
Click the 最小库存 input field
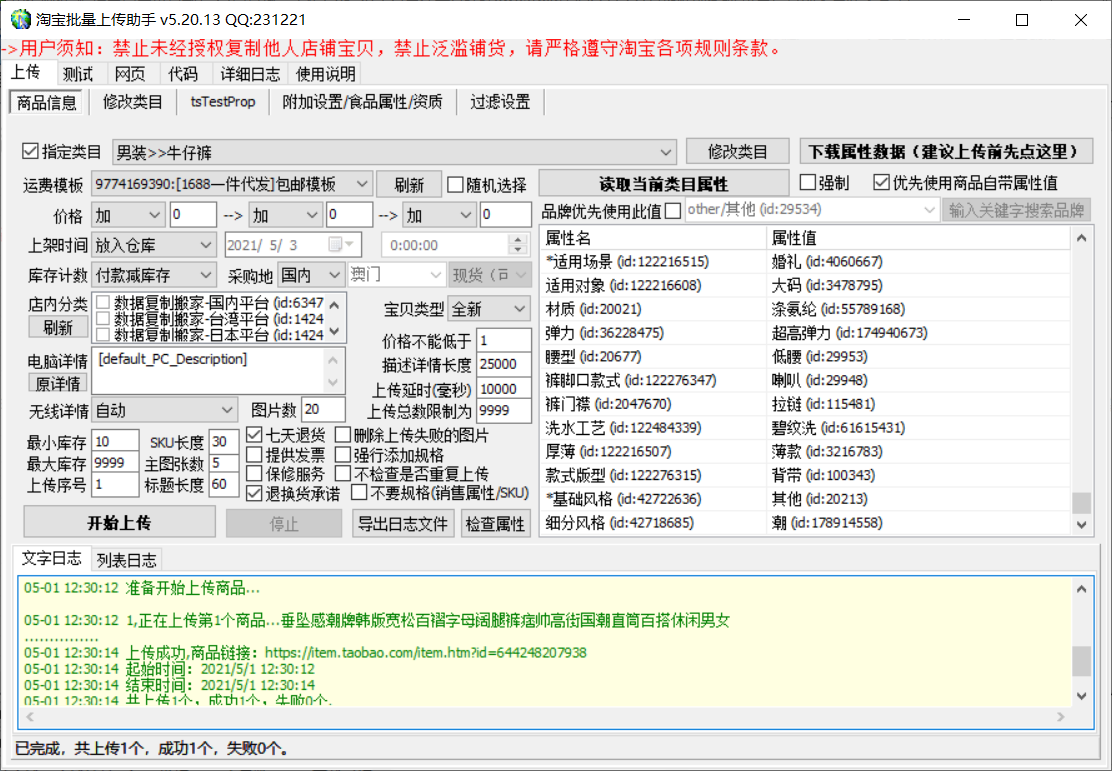pos(114,441)
